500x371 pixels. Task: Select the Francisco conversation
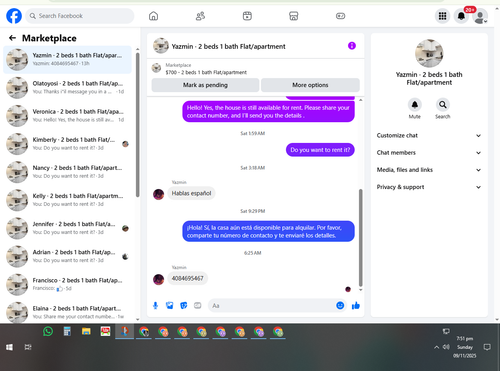(x=67, y=284)
